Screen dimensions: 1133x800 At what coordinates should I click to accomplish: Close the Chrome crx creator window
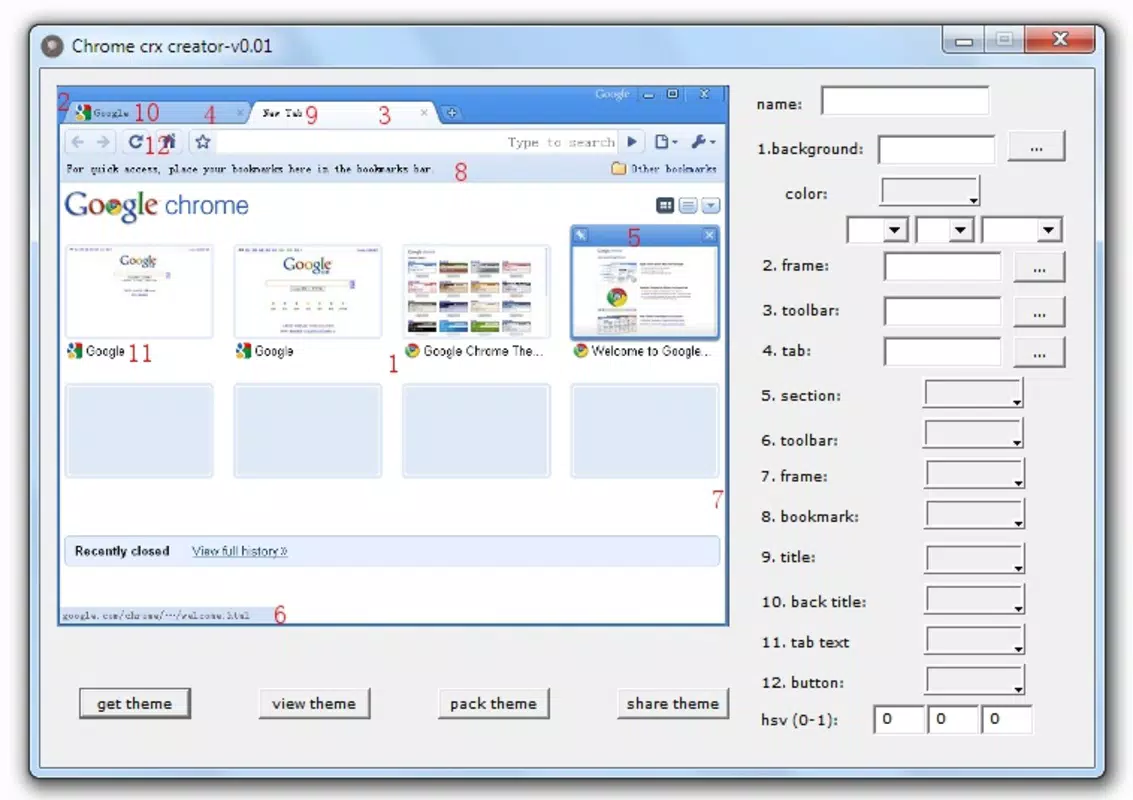click(x=1059, y=40)
